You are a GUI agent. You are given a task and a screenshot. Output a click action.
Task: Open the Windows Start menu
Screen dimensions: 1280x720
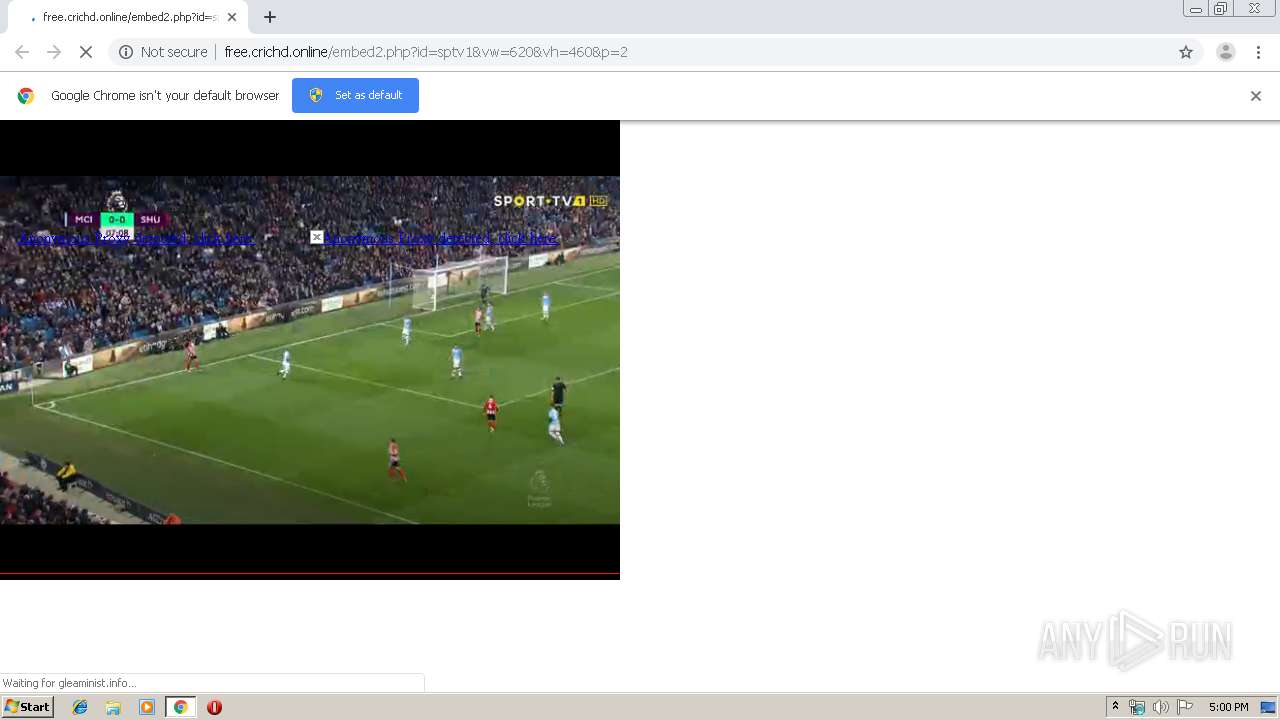pos(28,707)
